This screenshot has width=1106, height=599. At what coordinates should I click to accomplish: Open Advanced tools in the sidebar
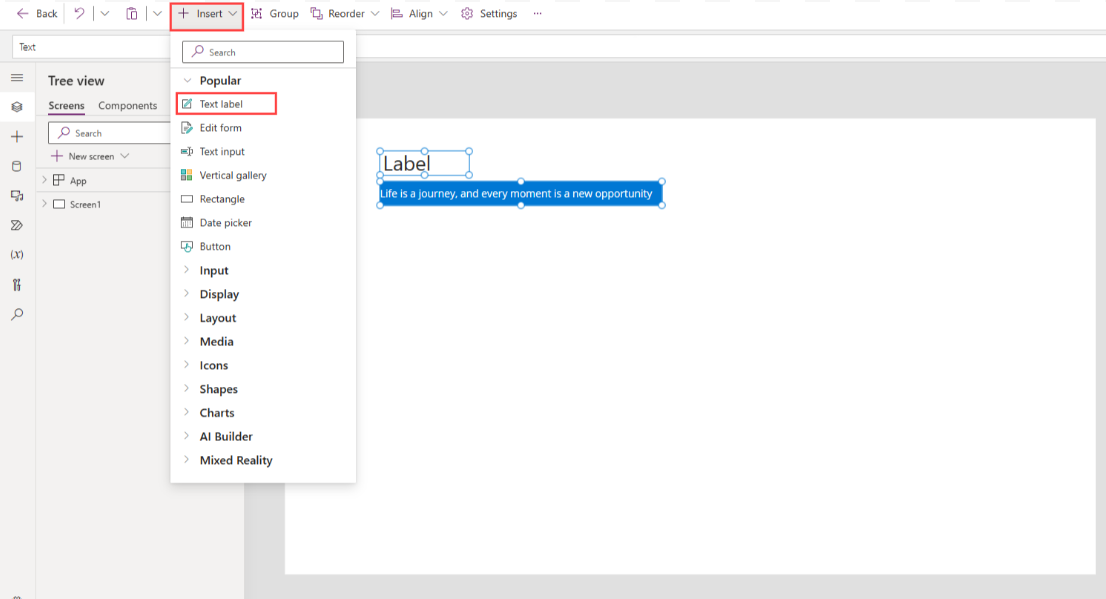point(16,284)
